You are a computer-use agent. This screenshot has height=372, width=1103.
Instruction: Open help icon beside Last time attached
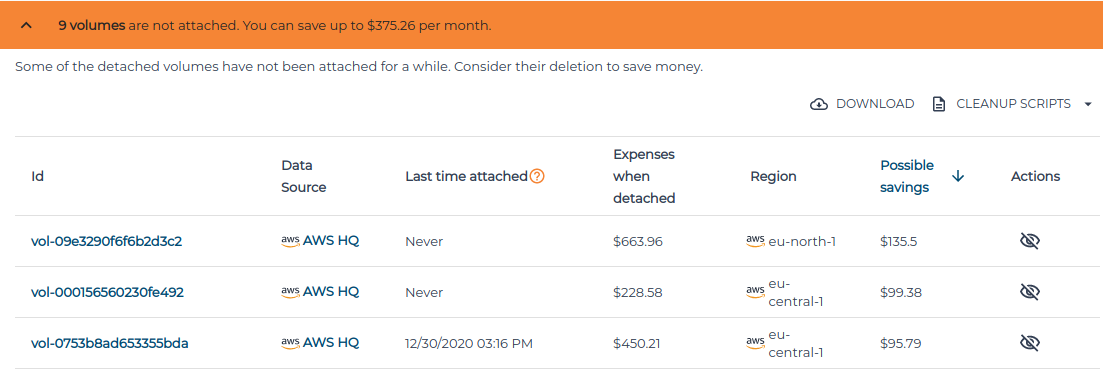537,177
